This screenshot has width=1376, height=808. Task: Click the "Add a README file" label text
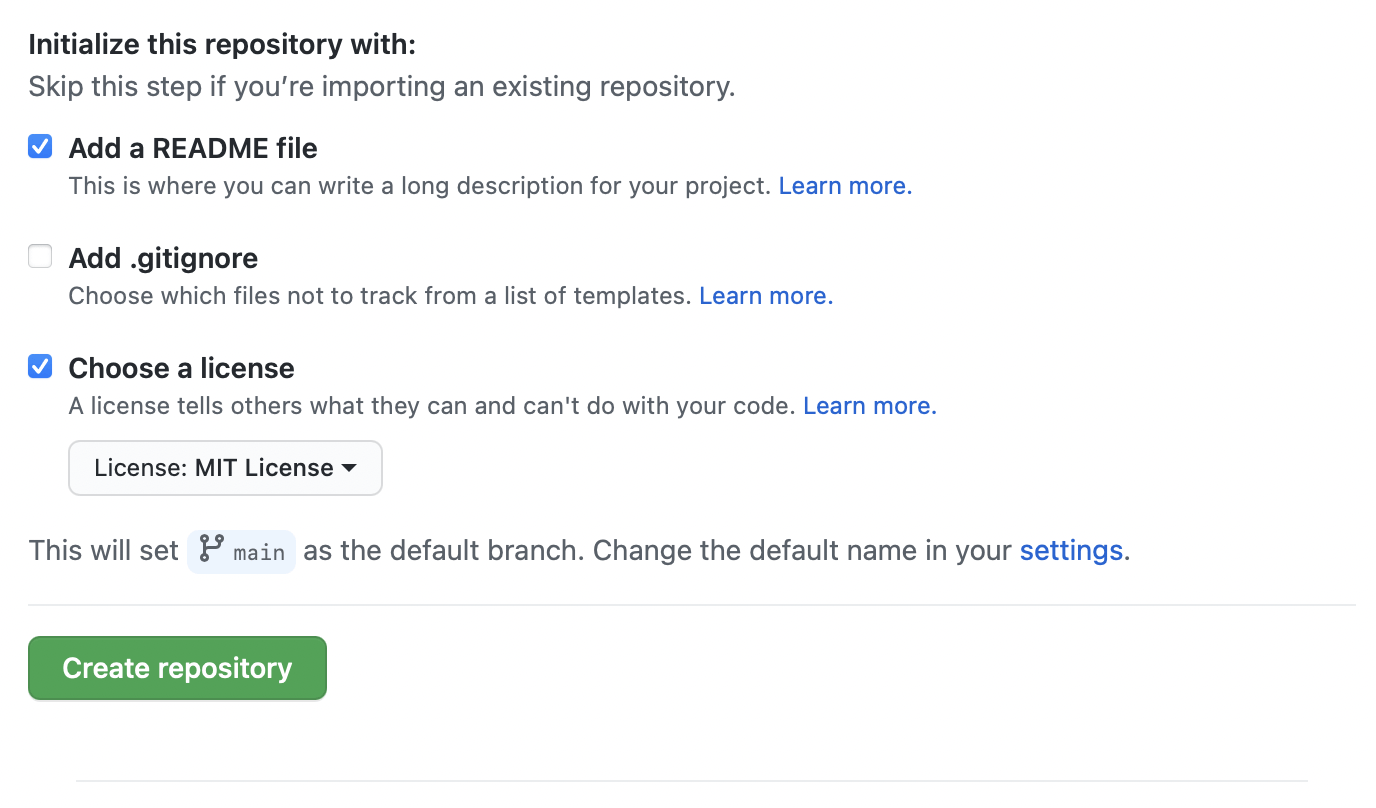click(193, 148)
